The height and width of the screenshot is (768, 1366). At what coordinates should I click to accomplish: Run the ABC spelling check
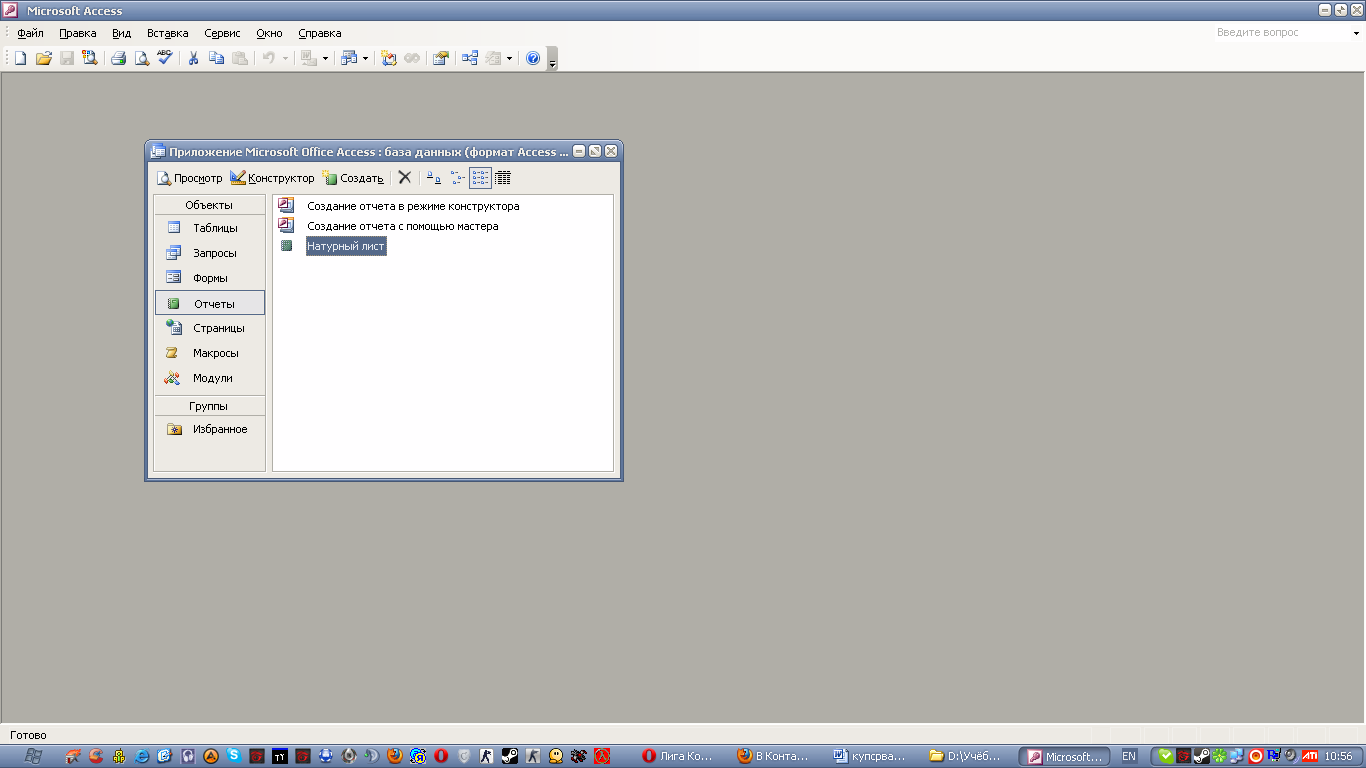point(164,58)
